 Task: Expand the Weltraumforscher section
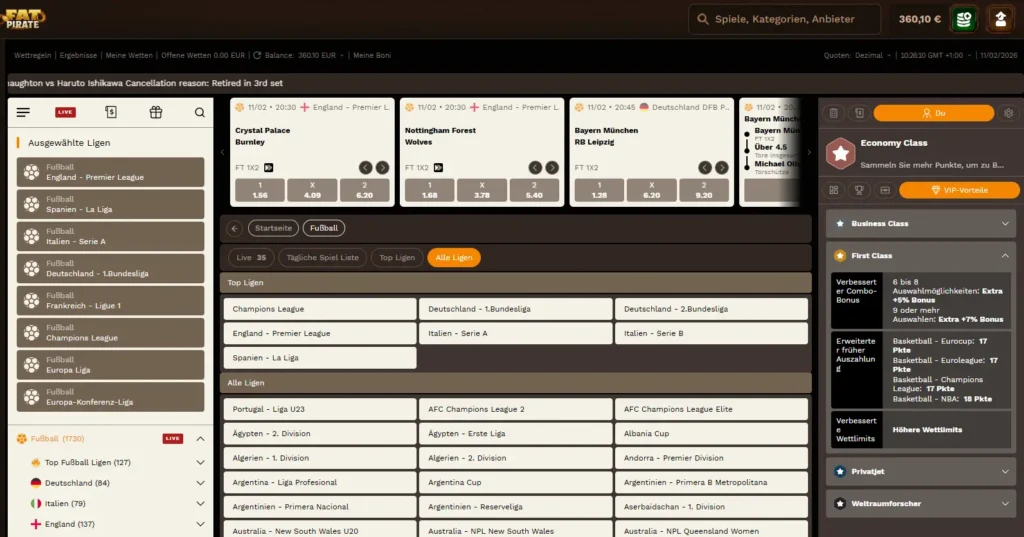[x=921, y=504]
